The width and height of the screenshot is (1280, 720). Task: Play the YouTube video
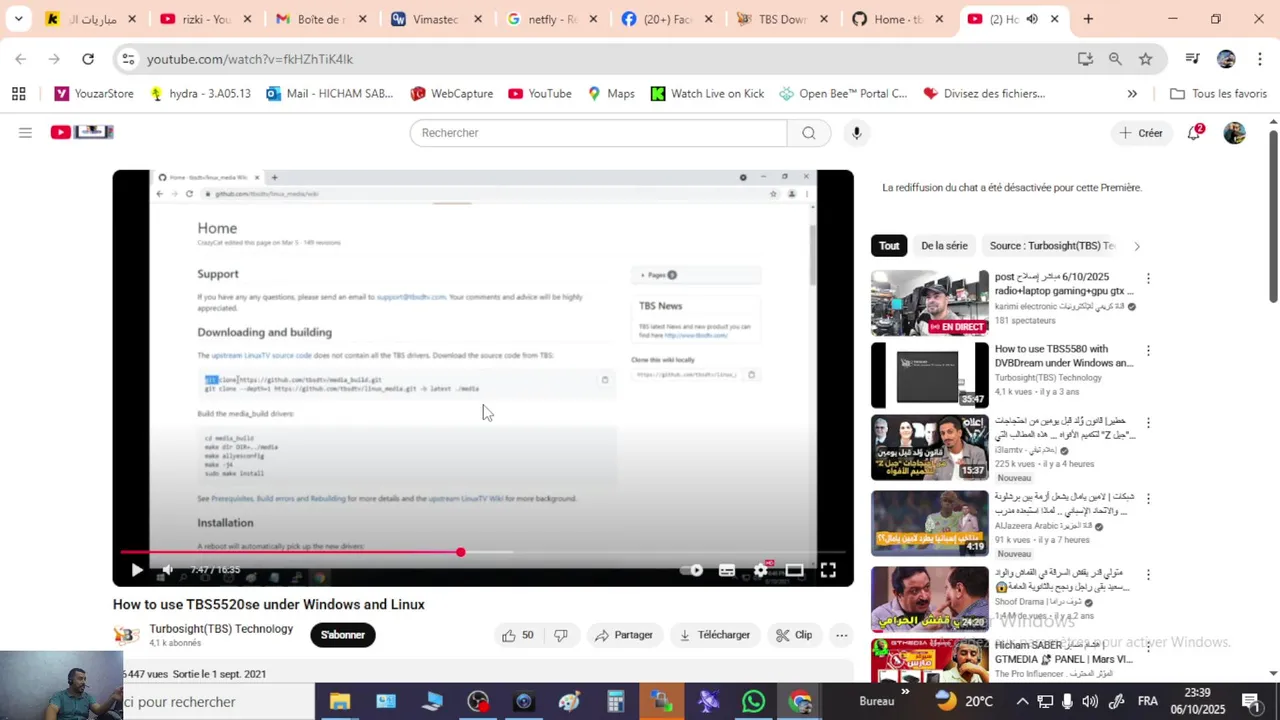click(137, 570)
